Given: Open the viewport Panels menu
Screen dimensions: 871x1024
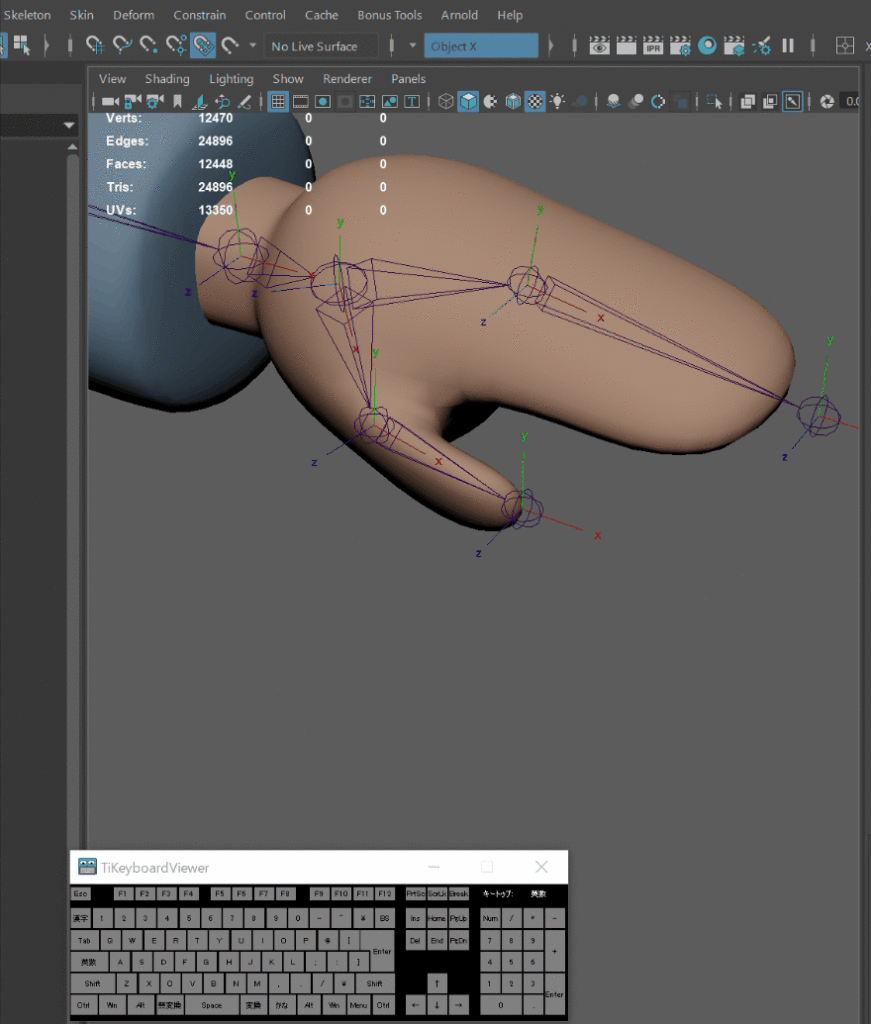Looking at the screenshot, I should [x=409, y=79].
